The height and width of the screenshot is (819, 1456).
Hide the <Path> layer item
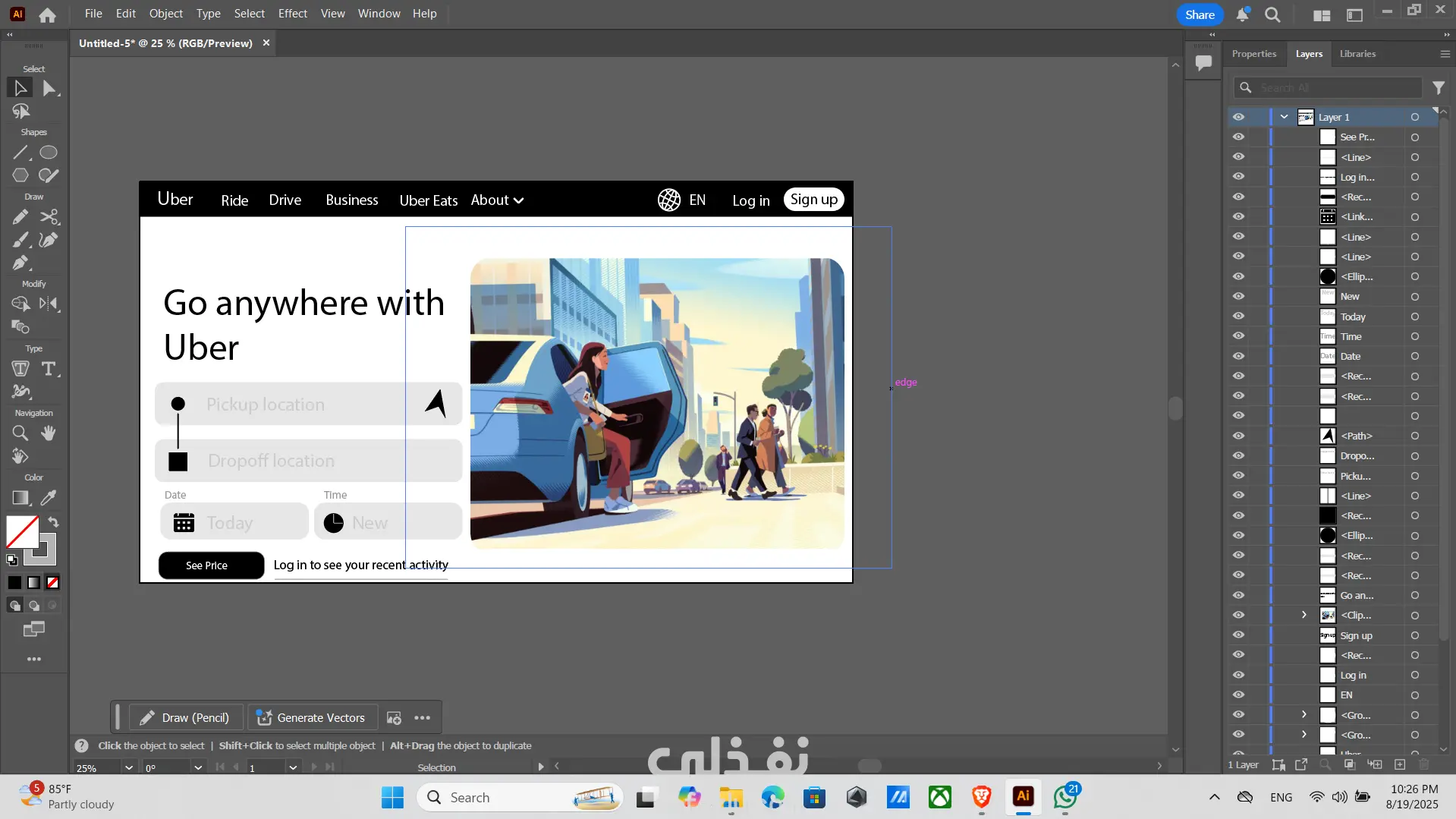(1238, 436)
